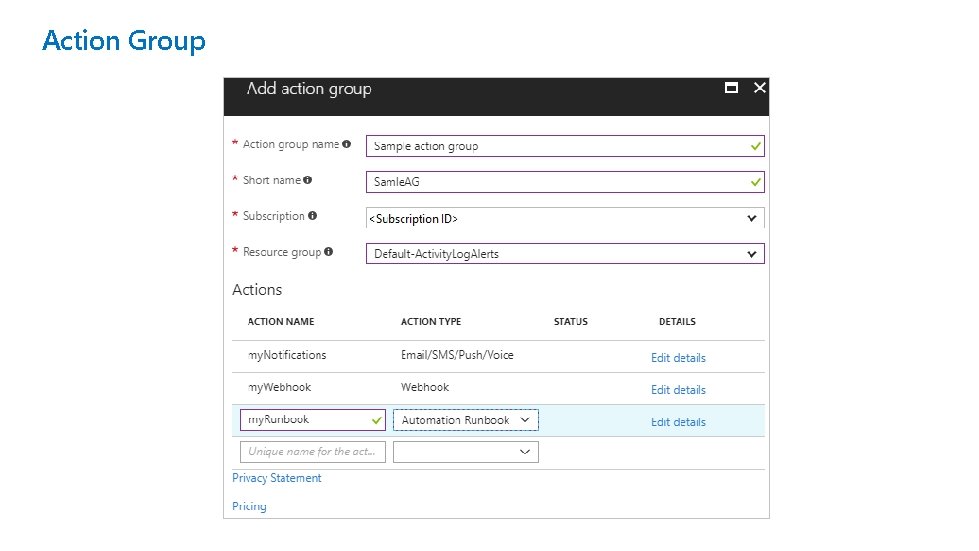Open the Pricing link
979x551 pixels.
point(249,506)
